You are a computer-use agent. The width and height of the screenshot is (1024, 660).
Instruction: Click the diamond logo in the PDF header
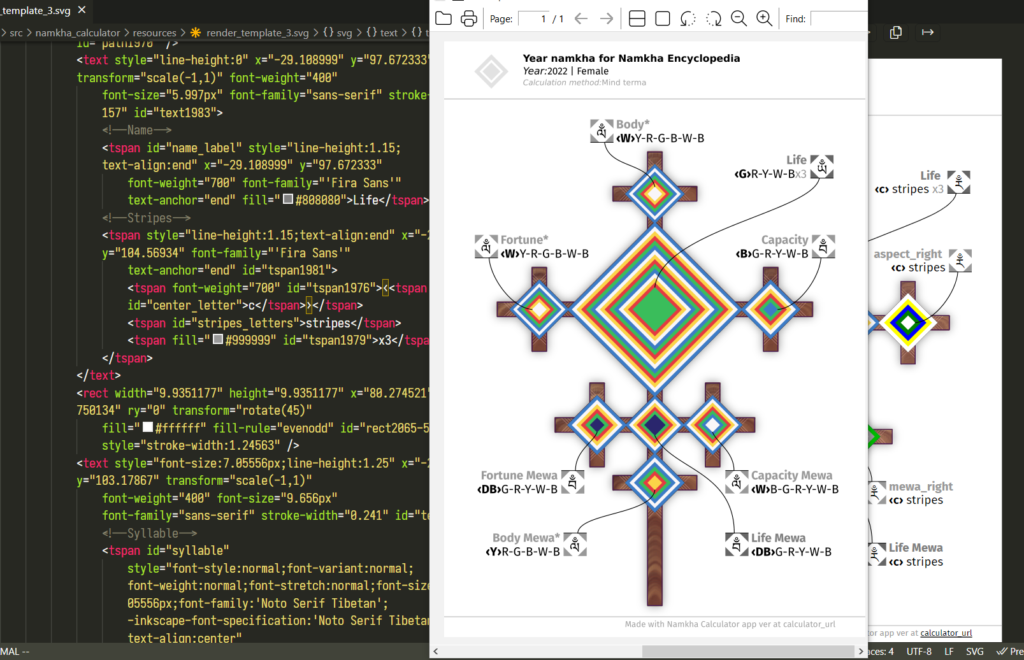(x=491, y=71)
